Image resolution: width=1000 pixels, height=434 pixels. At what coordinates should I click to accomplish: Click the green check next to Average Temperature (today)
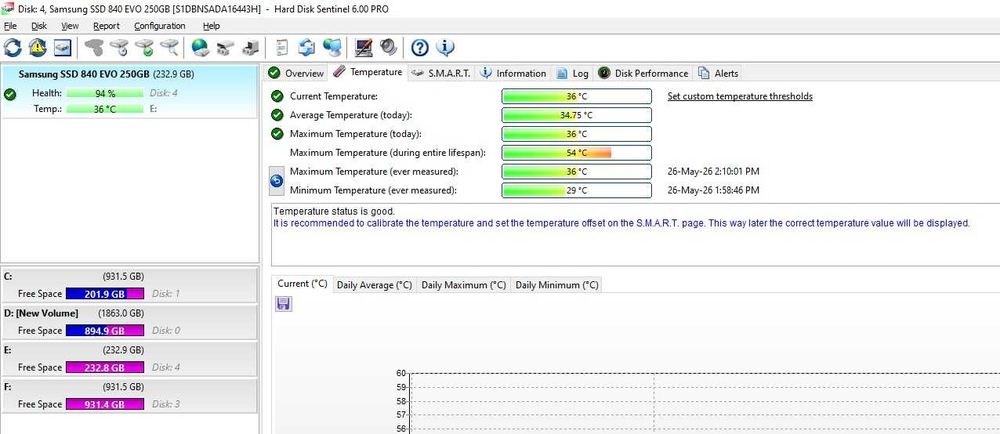tap(277, 115)
